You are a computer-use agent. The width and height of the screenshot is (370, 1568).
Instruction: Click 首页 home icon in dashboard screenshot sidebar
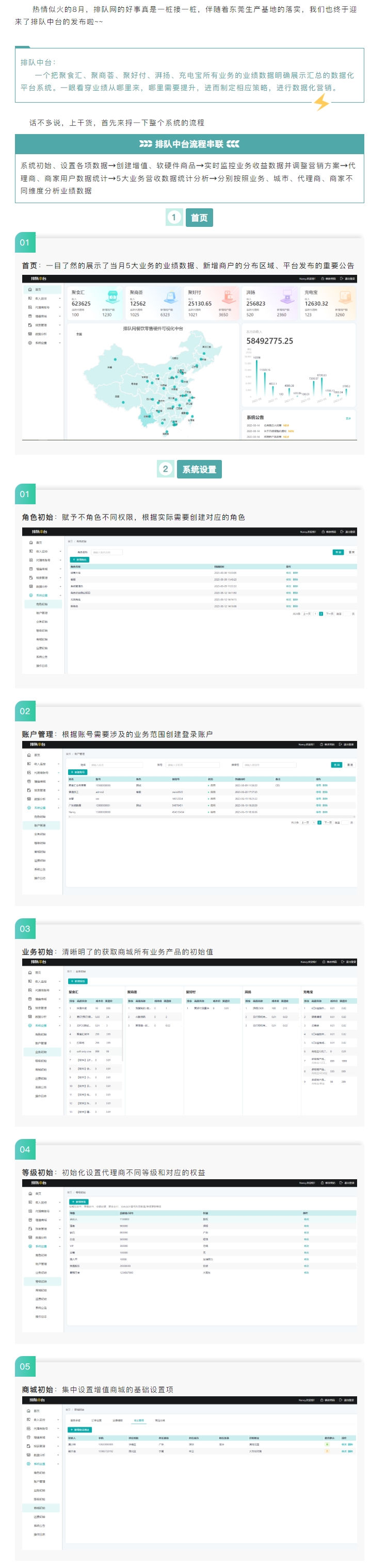pos(29,290)
